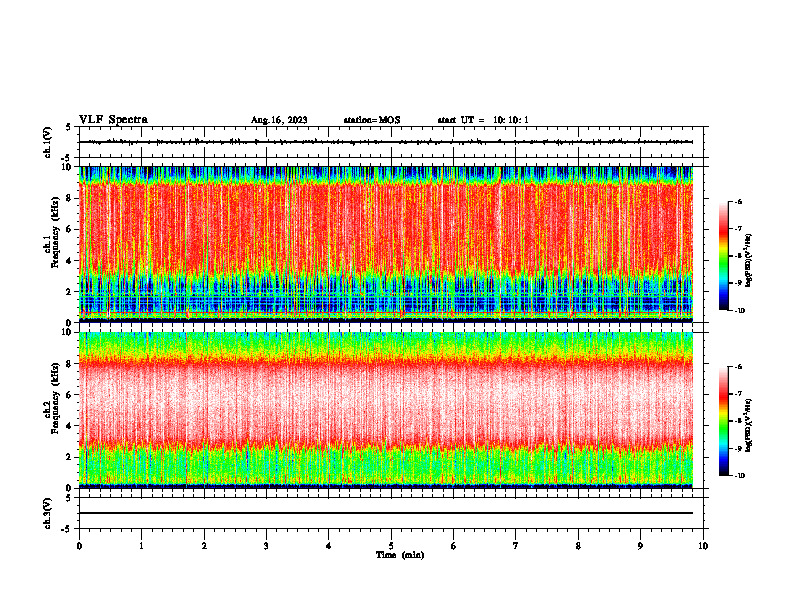
Task: Click the bottom time axis tick label '10'
Action: click(703, 546)
